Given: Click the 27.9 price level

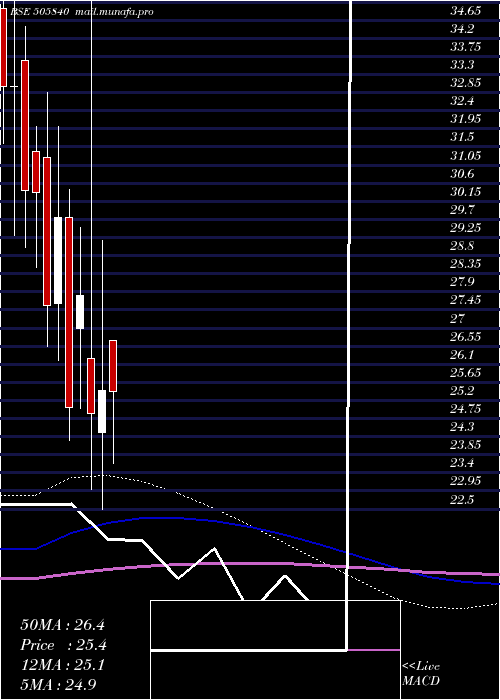Looking at the screenshot, I should tap(462, 282).
